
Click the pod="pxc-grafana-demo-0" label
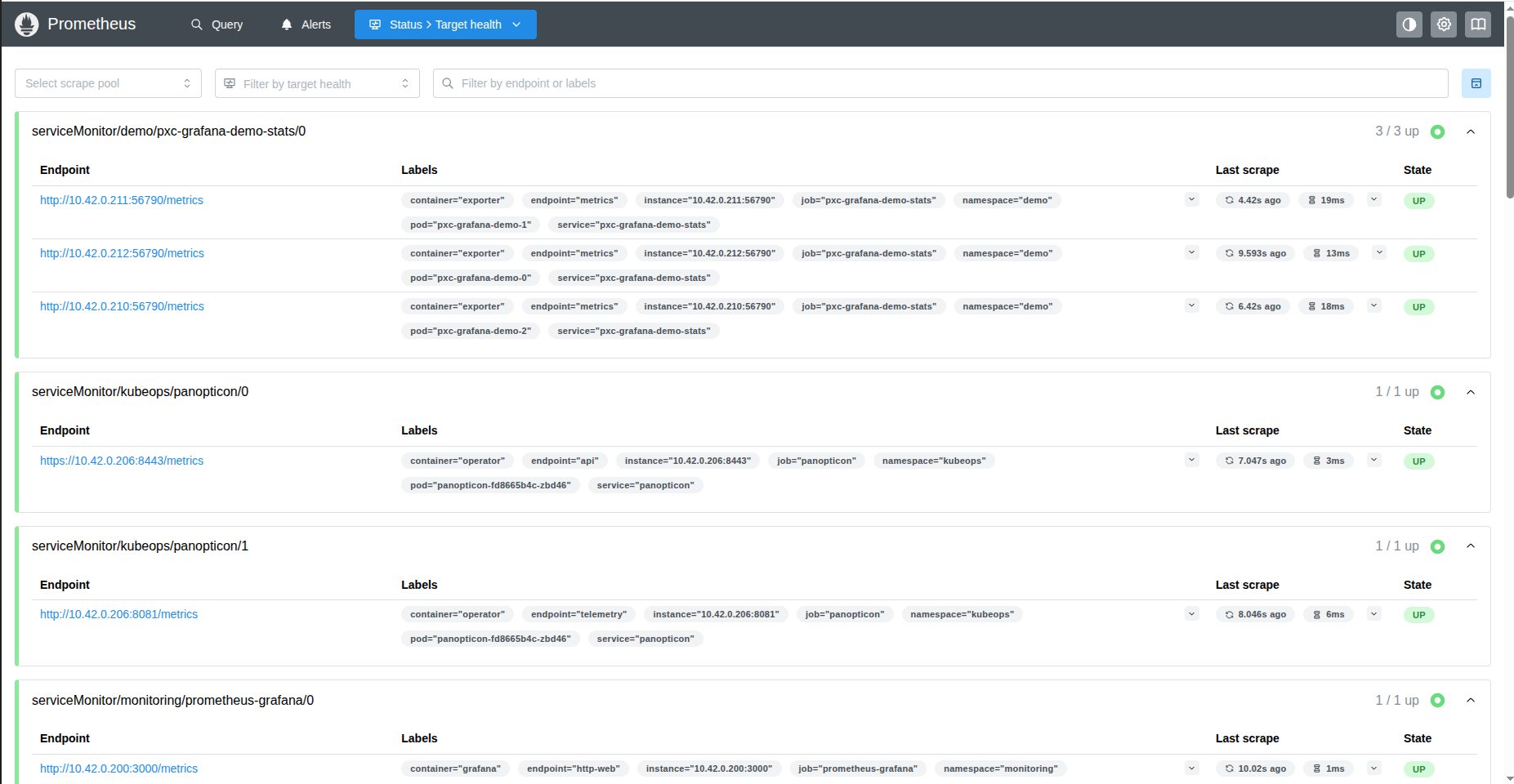(x=471, y=278)
